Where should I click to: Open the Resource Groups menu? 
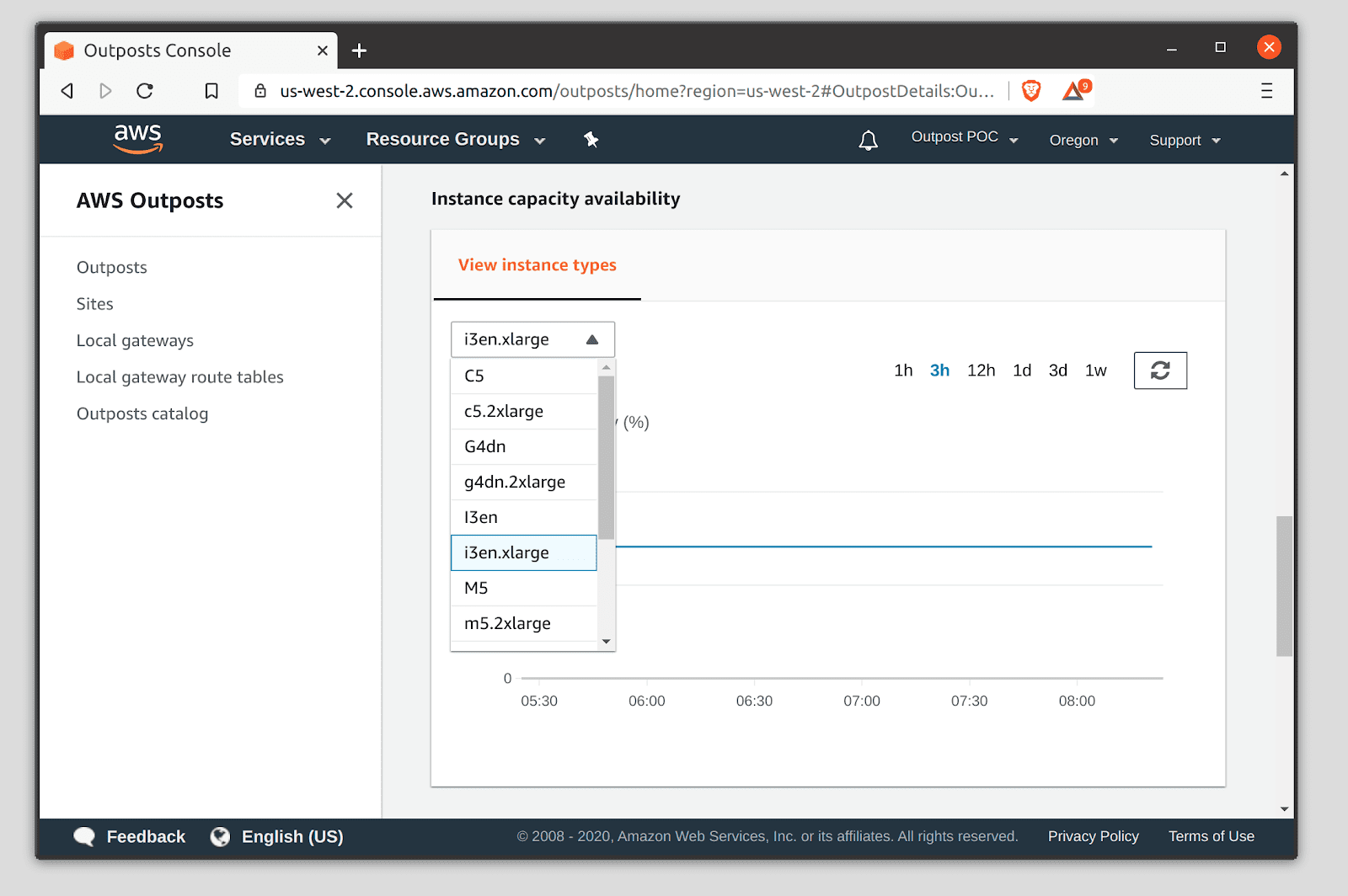(x=456, y=140)
